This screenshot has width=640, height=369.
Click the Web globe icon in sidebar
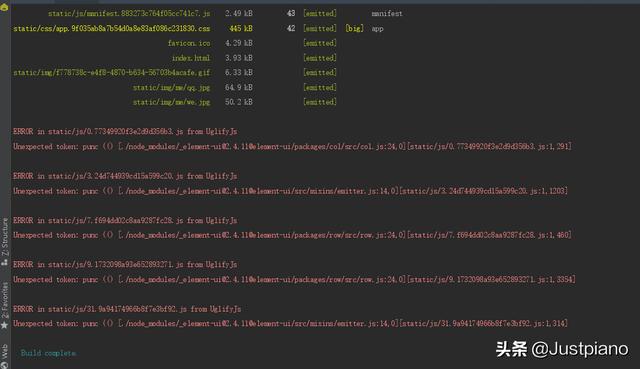coord(4,365)
